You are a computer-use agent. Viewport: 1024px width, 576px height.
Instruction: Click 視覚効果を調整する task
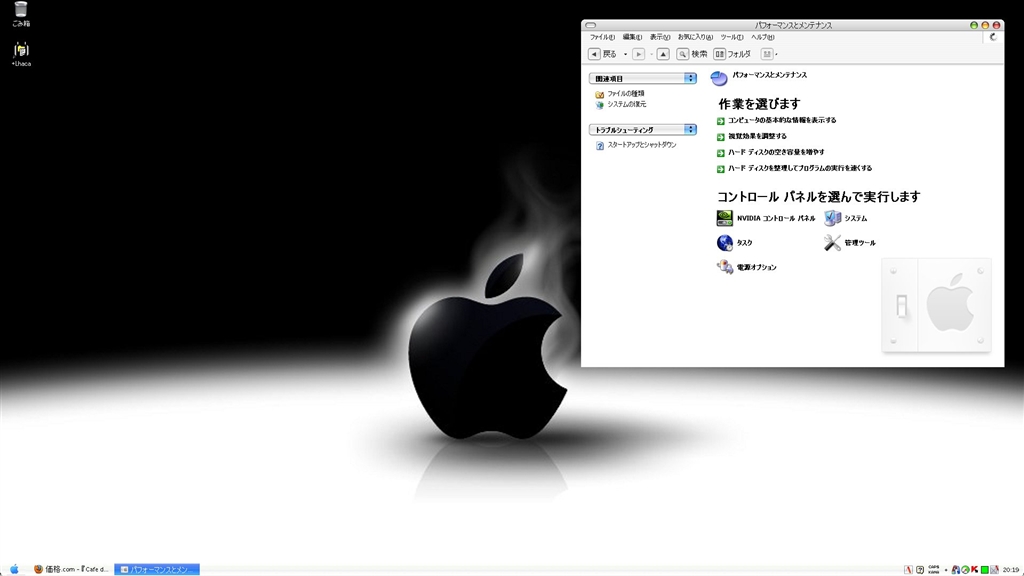click(x=757, y=136)
